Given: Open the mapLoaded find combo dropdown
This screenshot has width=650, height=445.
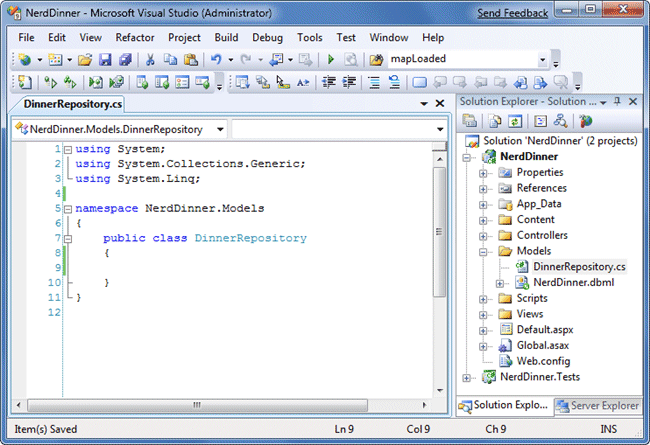Looking at the screenshot, I should click(543, 60).
